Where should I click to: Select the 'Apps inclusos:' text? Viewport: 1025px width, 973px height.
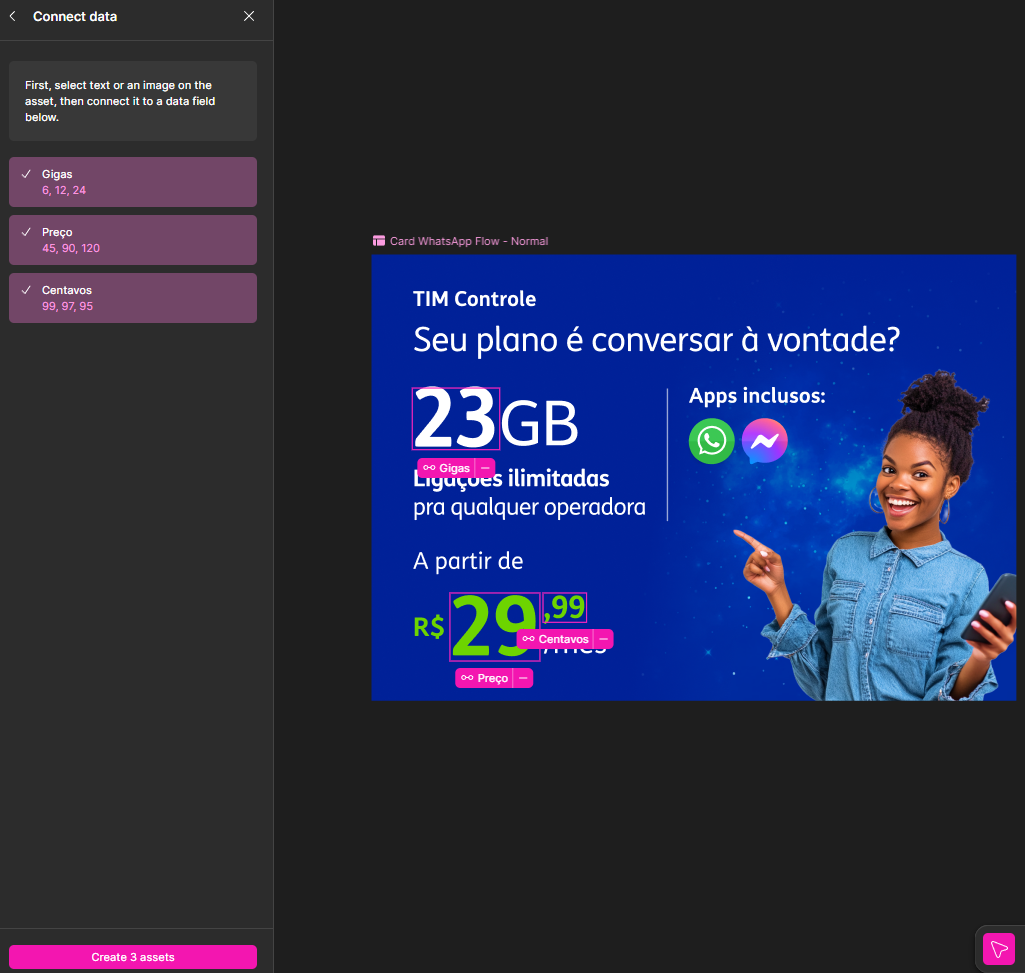(757, 396)
